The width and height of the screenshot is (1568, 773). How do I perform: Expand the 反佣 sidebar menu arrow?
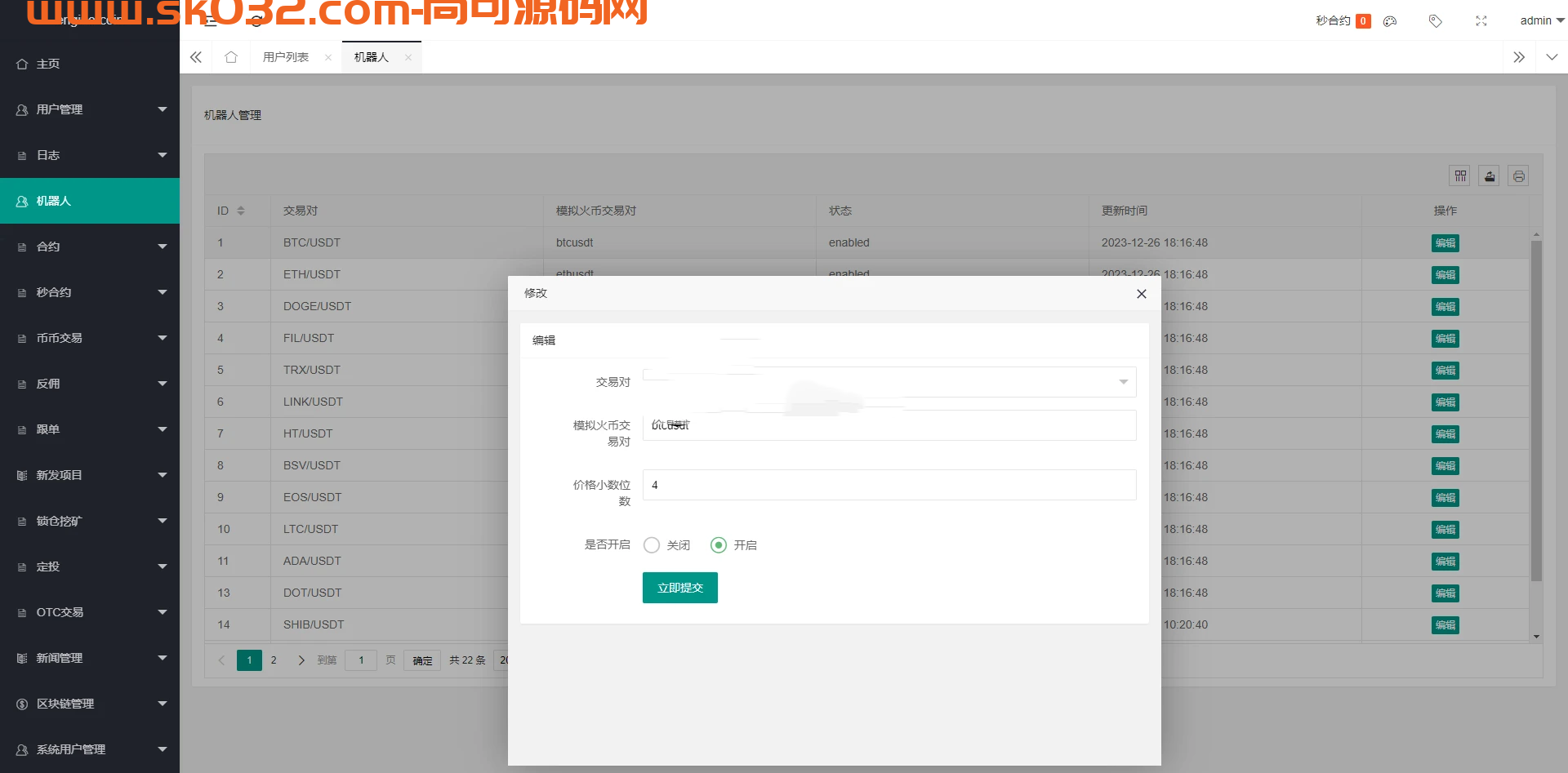pos(162,384)
